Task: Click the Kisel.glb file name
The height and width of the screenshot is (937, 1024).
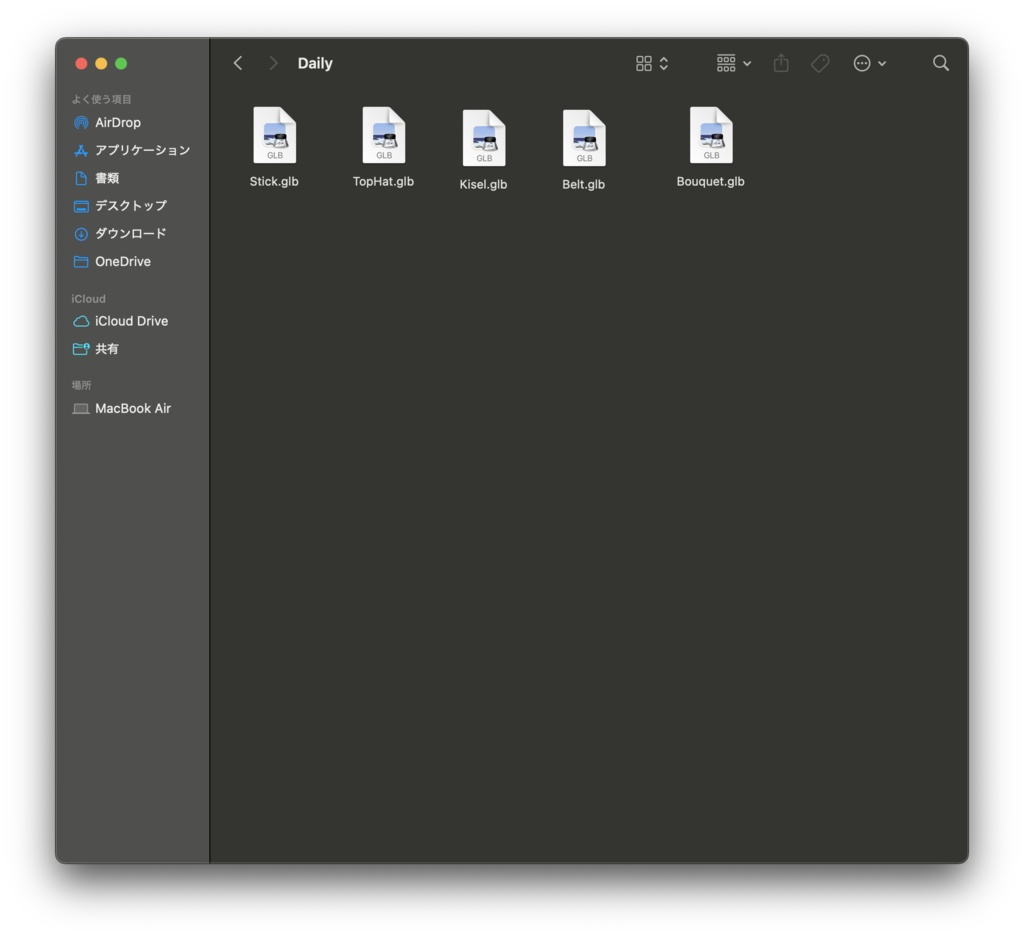Action: coord(483,184)
